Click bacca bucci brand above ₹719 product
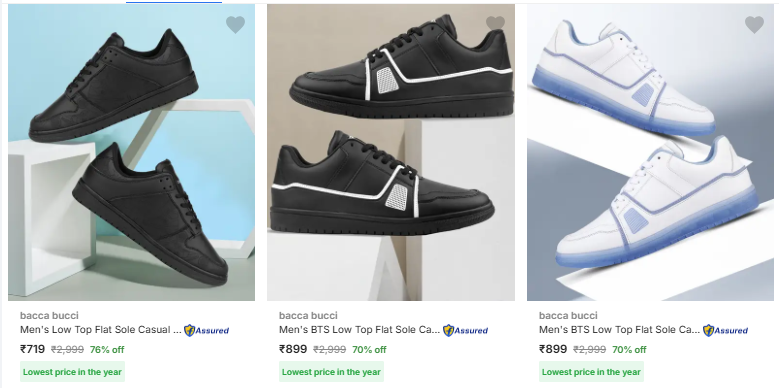The image size is (779, 388). tap(49, 315)
